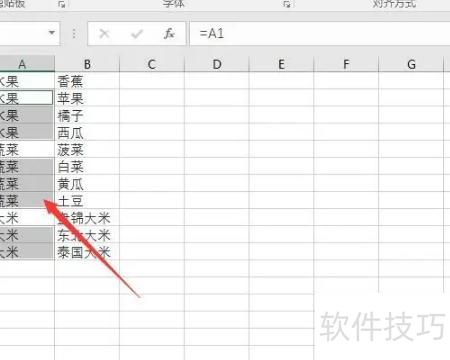Viewport: 450px width, 360px height.
Task: Select the cell containing 菠菜
Action: pyautogui.click(x=87, y=150)
